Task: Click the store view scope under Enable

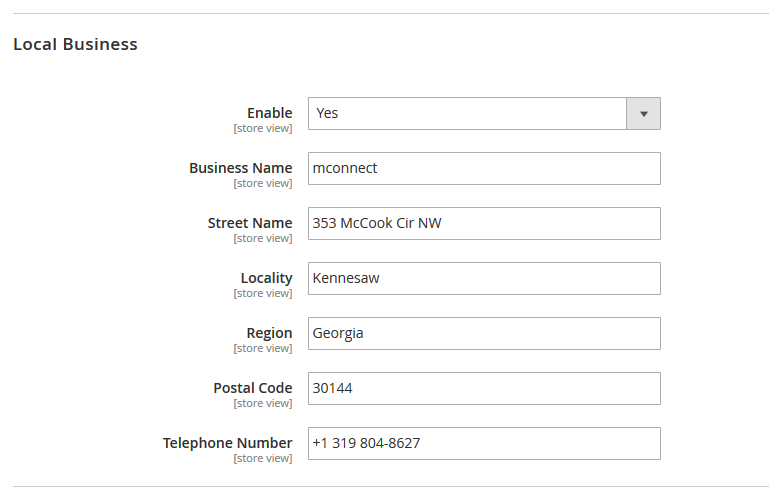Action: [263, 129]
